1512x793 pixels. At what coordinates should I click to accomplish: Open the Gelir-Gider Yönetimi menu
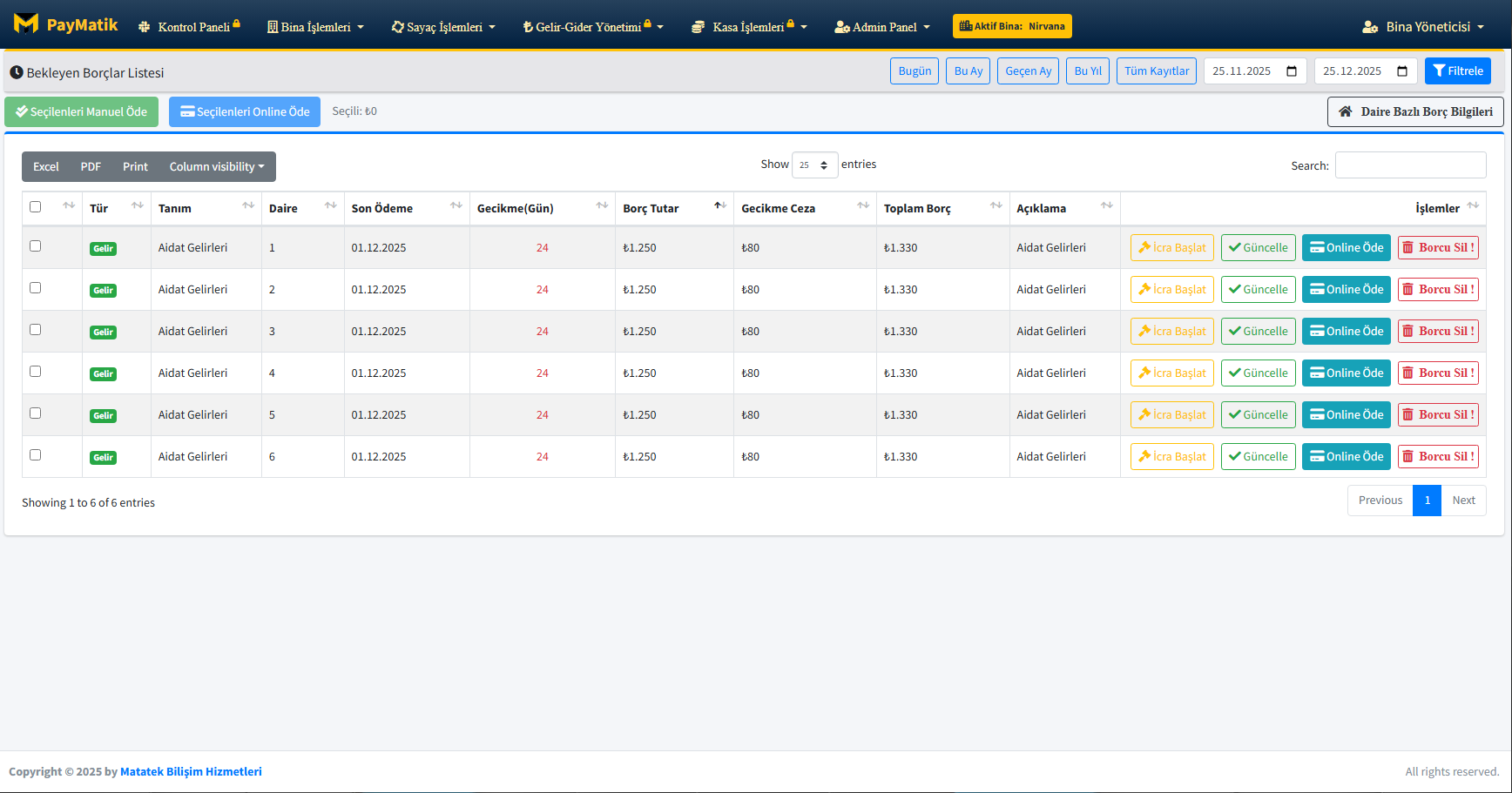[592, 27]
